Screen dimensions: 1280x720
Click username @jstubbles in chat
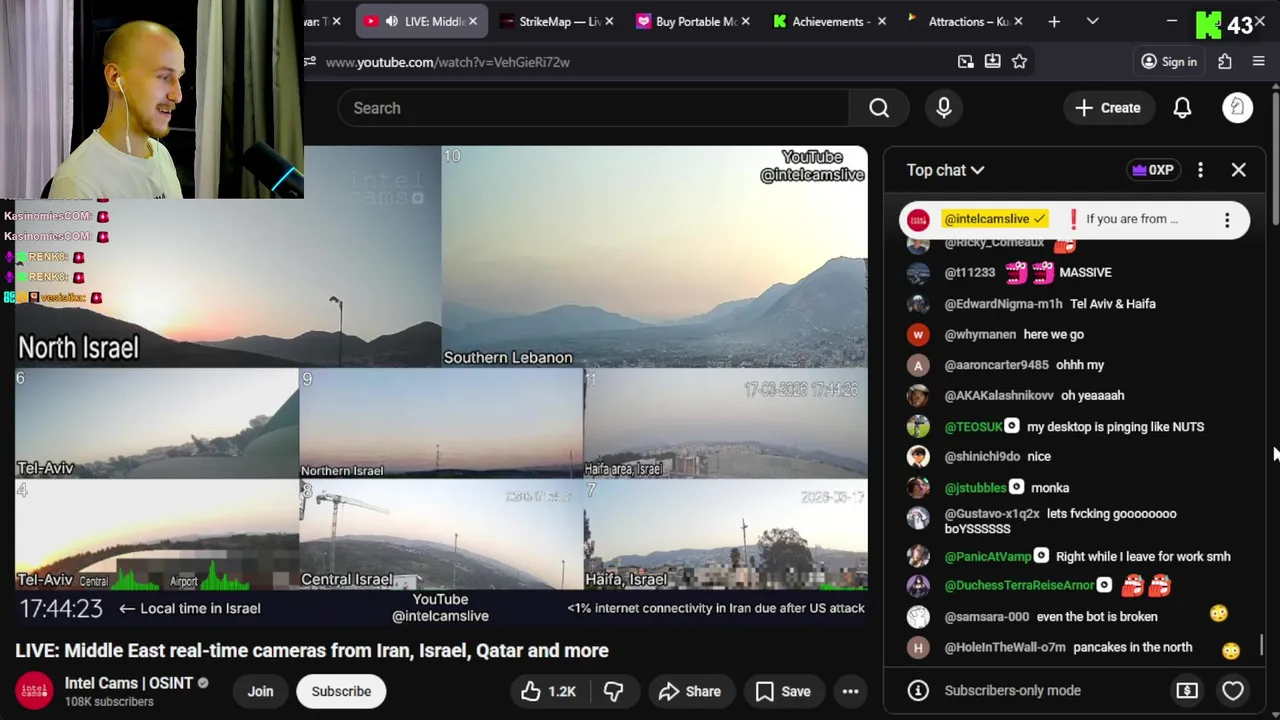pos(975,488)
